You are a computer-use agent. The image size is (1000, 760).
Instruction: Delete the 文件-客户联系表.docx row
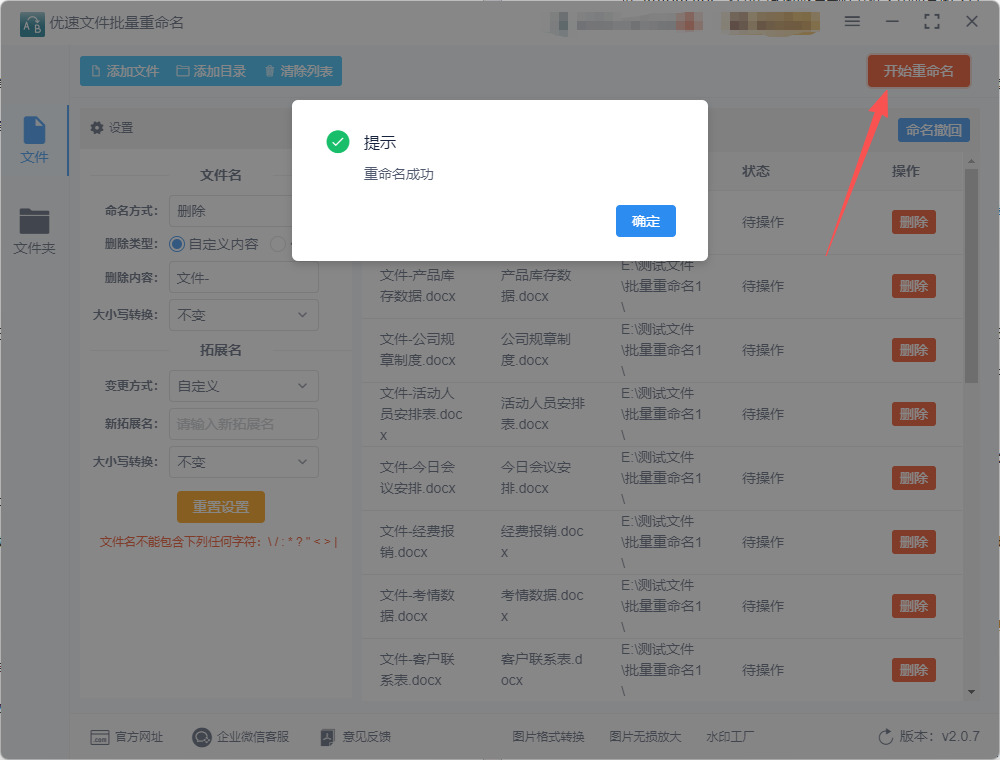[913, 670]
